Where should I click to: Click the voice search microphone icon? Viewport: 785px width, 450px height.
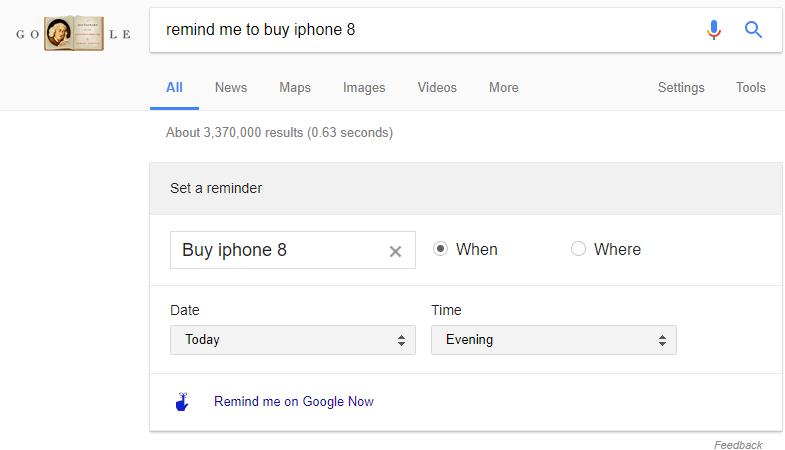pyautogui.click(x=714, y=30)
